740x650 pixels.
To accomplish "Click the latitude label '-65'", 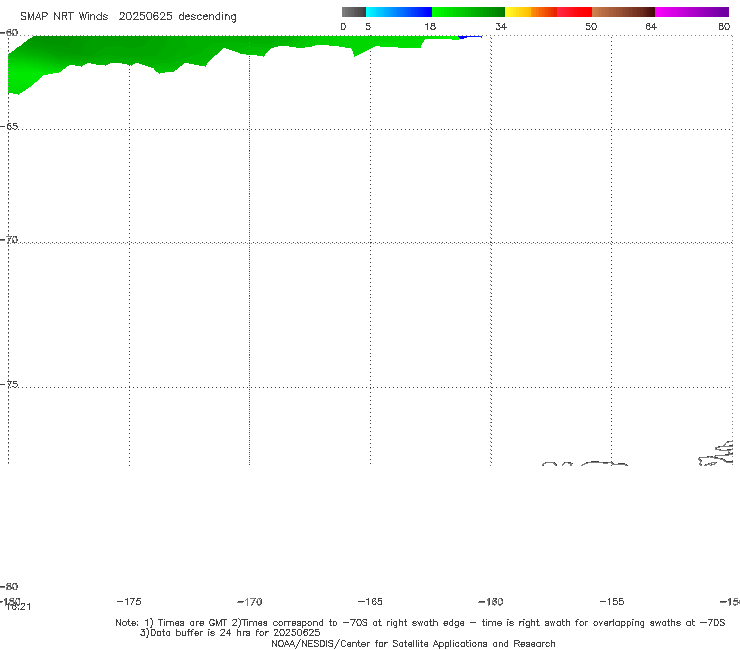I will click(9, 127).
